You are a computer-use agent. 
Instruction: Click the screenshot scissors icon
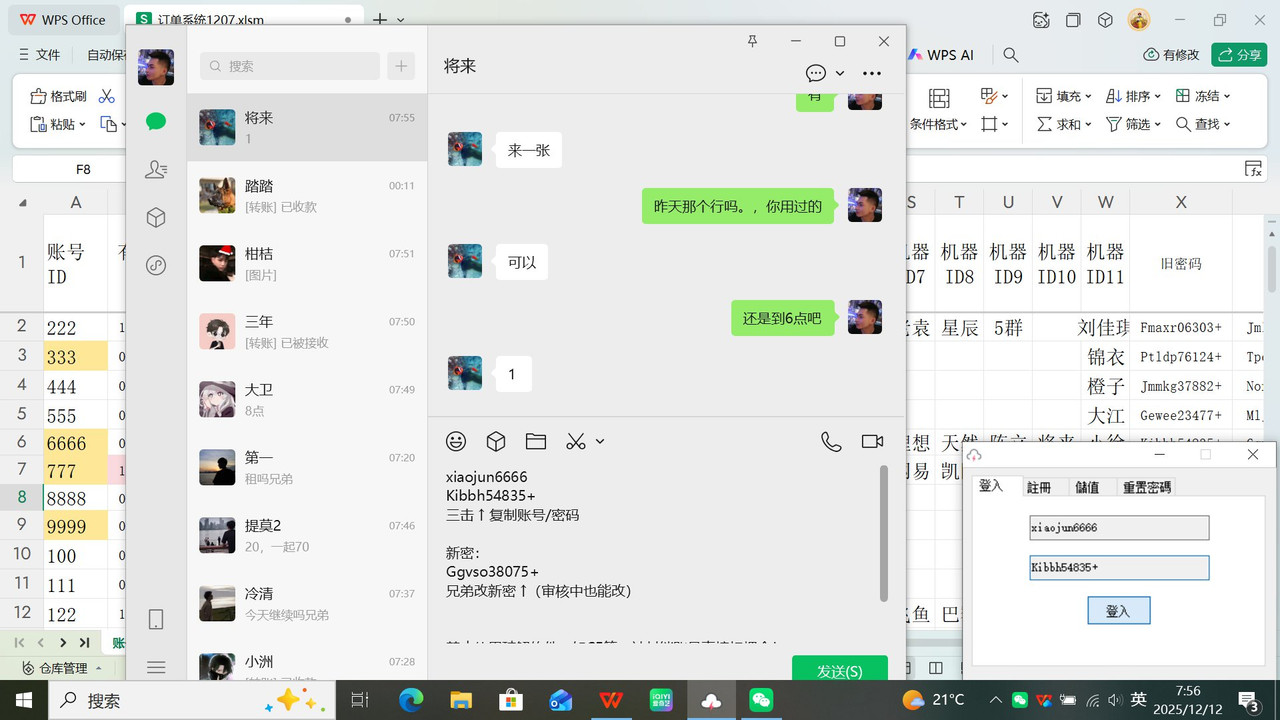(575, 441)
